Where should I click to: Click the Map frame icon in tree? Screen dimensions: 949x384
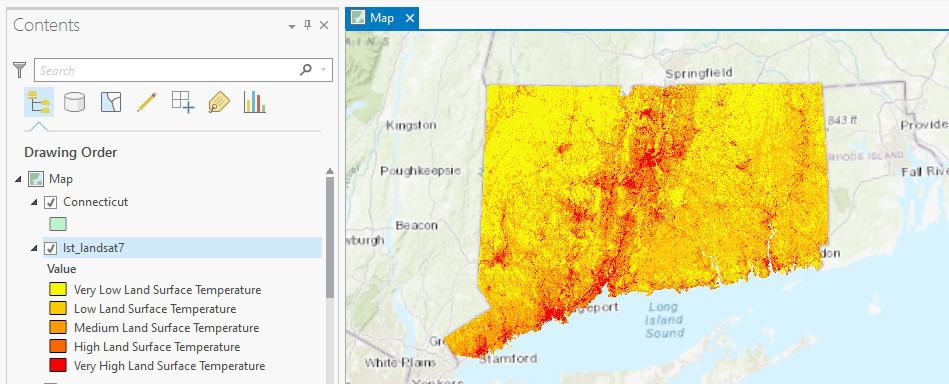36,179
